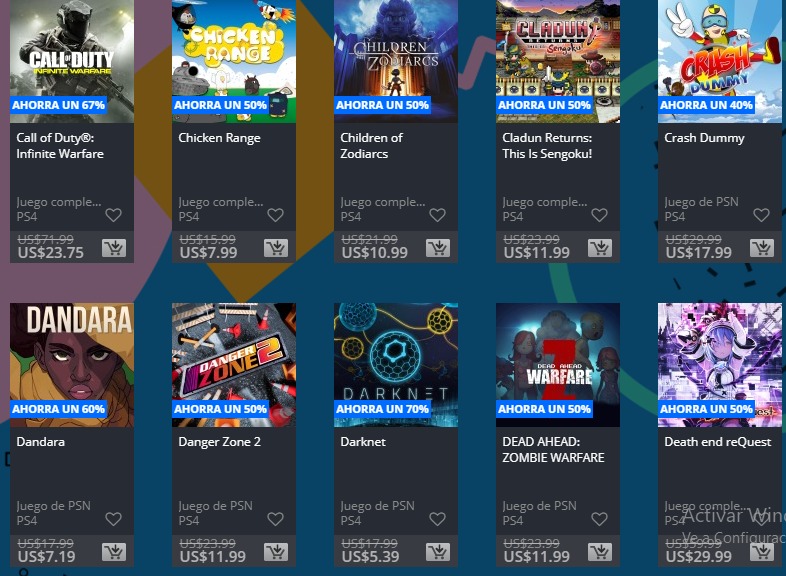Toggle wishlist heart for Call of Duty
786x576 pixels.
coord(113,215)
